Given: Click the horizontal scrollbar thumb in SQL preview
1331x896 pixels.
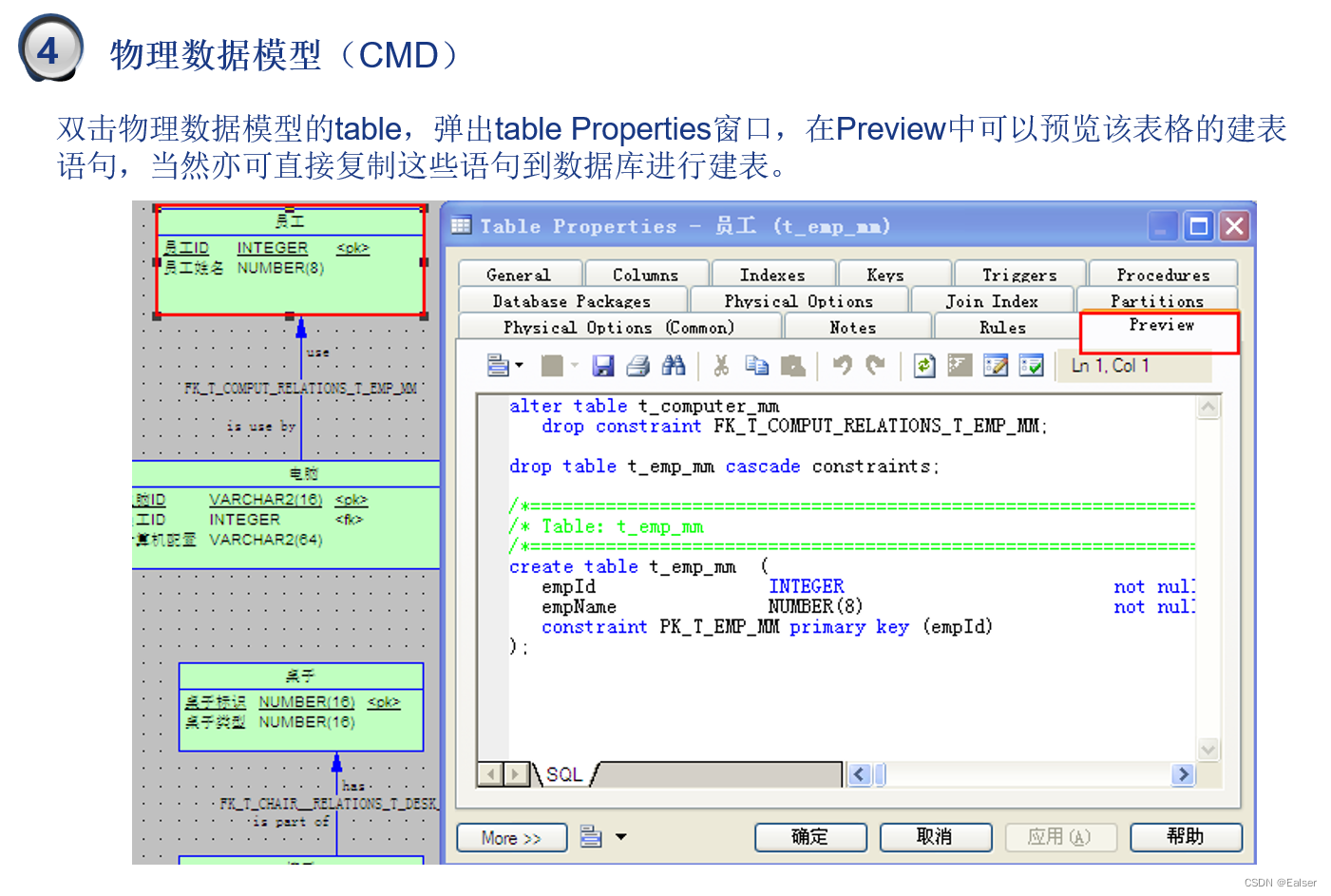Looking at the screenshot, I should coord(880,774).
